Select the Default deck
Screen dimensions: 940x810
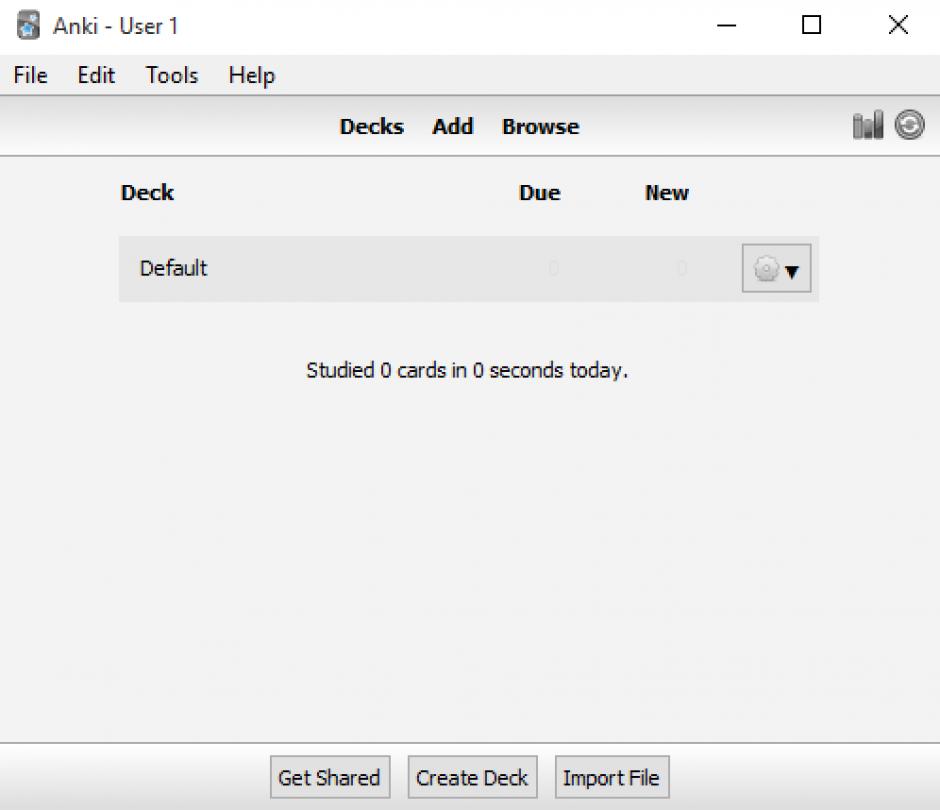(173, 268)
